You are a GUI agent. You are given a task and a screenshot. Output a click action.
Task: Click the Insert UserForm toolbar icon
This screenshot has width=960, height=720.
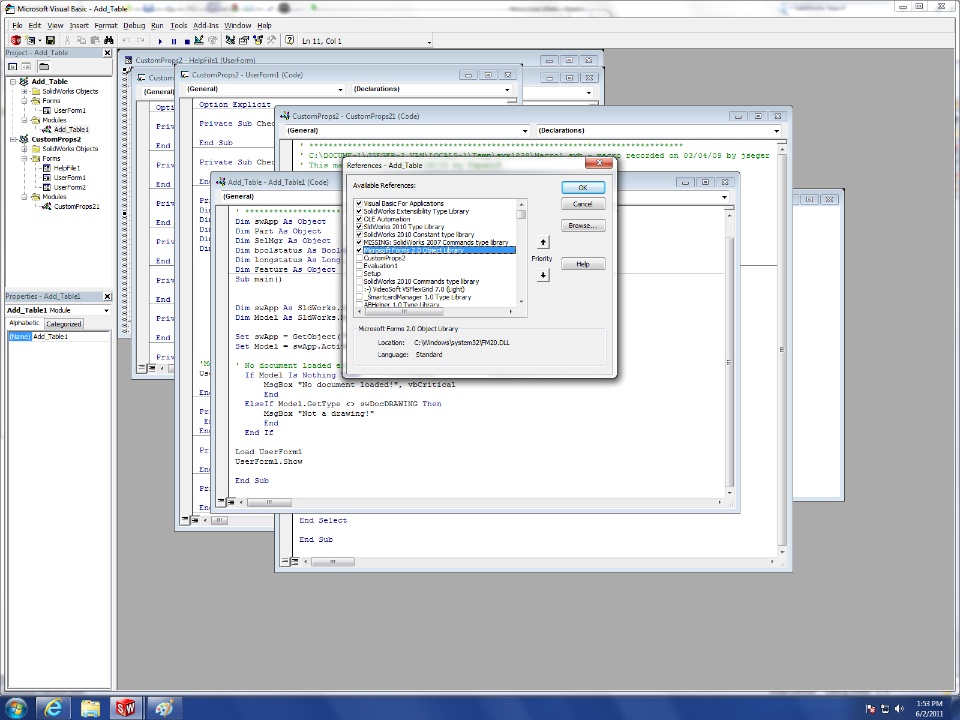pos(29,40)
